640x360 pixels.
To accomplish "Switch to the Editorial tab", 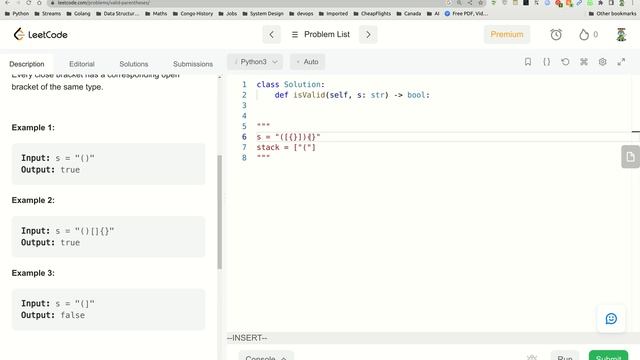I will [x=82, y=64].
